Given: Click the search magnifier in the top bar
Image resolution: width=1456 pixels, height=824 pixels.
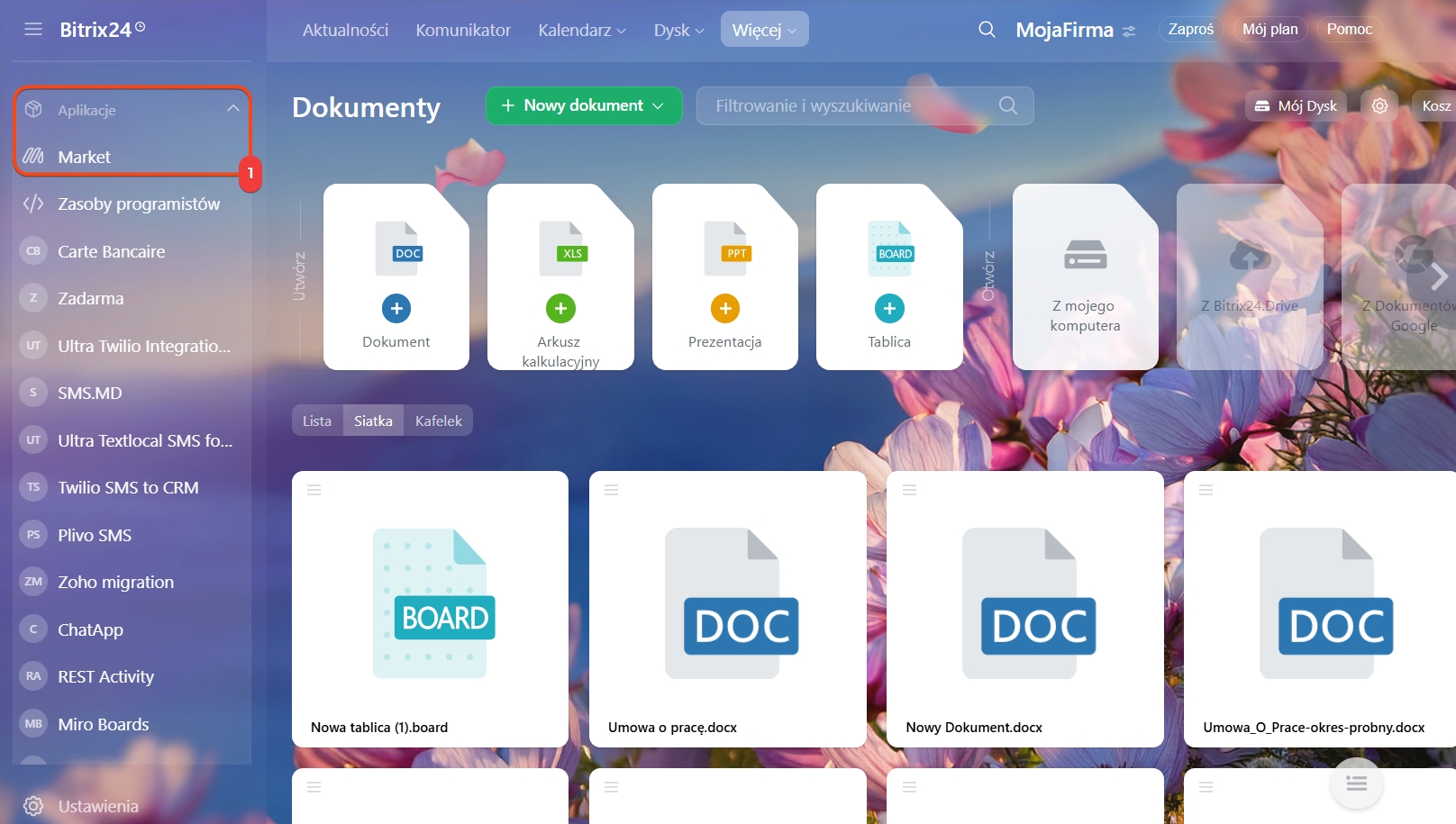Looking at the screenshot, I should point(987,30).
